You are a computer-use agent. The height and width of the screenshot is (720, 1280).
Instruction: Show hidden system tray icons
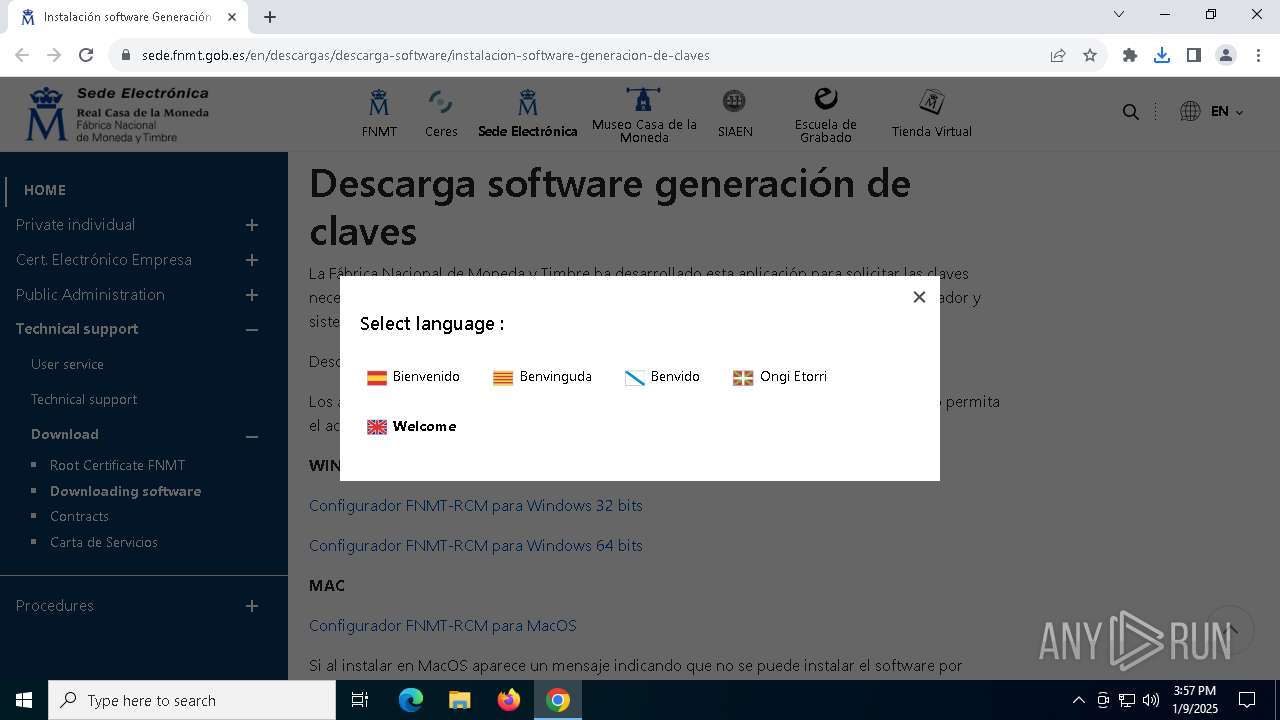1078,700
